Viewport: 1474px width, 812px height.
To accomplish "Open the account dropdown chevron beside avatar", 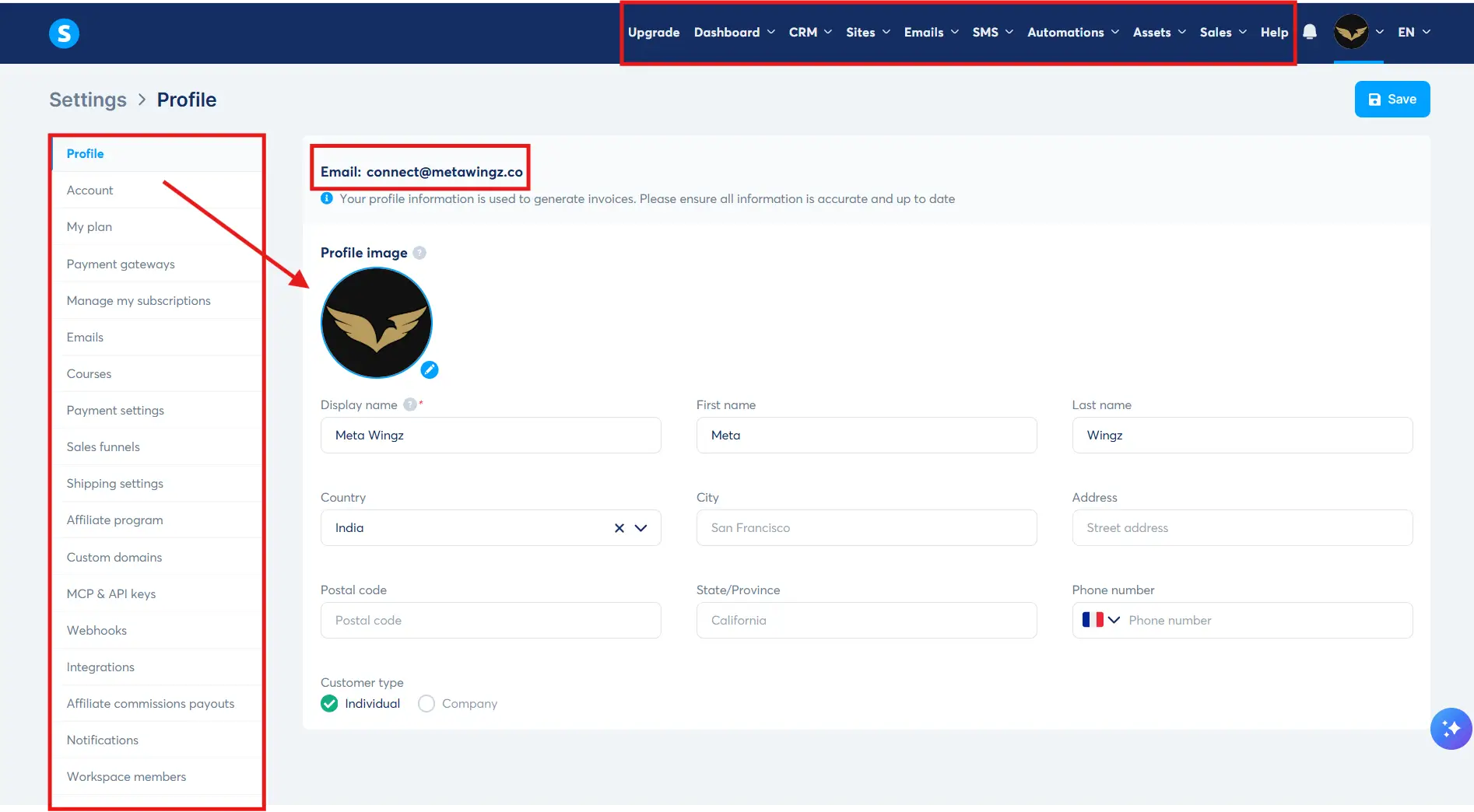I will (1379, 32).
